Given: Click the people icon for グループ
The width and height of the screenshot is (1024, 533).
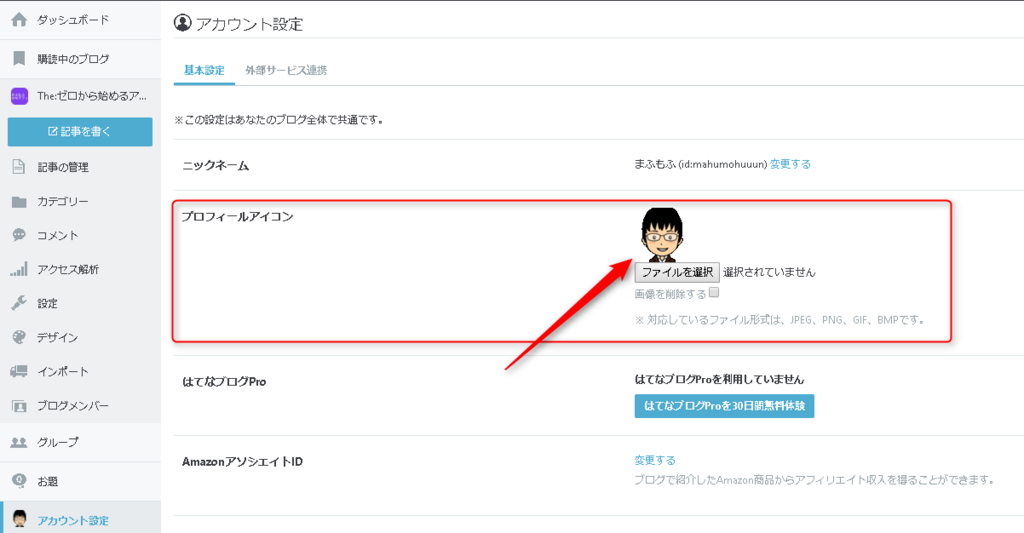Looking at the screenshot, I should coord(19,442).
